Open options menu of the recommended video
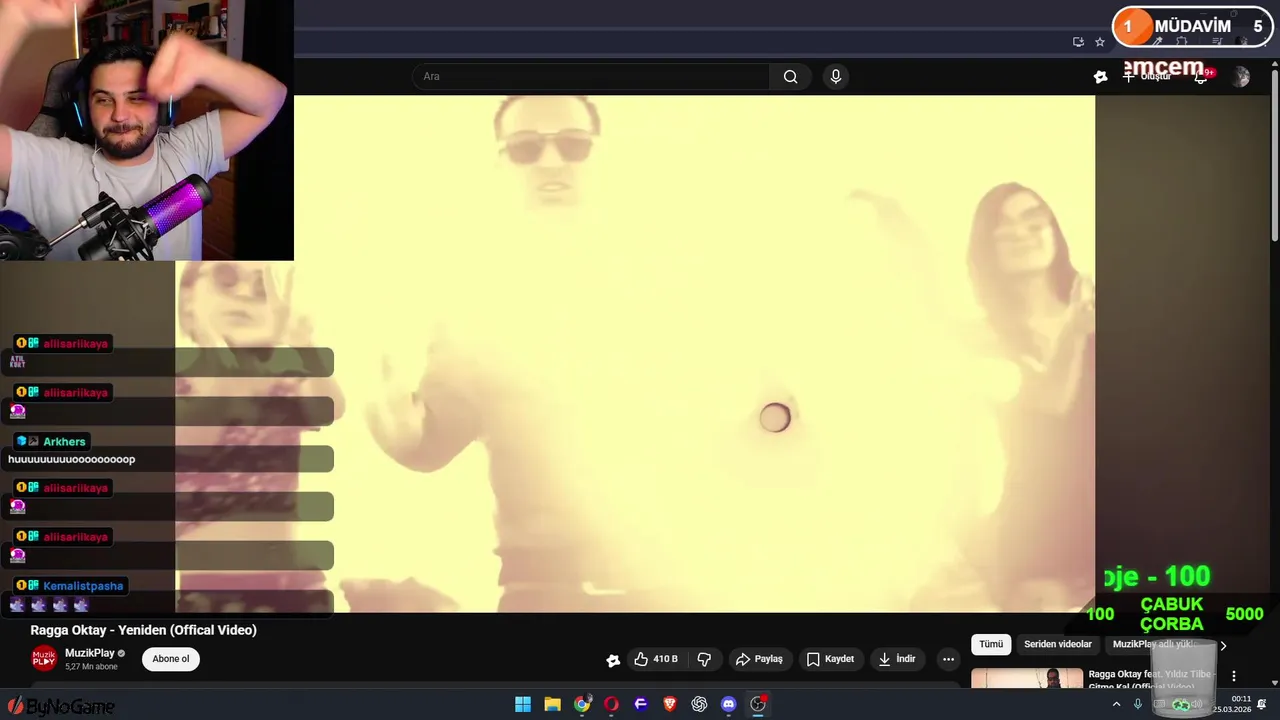1280x720 pixels. click(1234, 676)
